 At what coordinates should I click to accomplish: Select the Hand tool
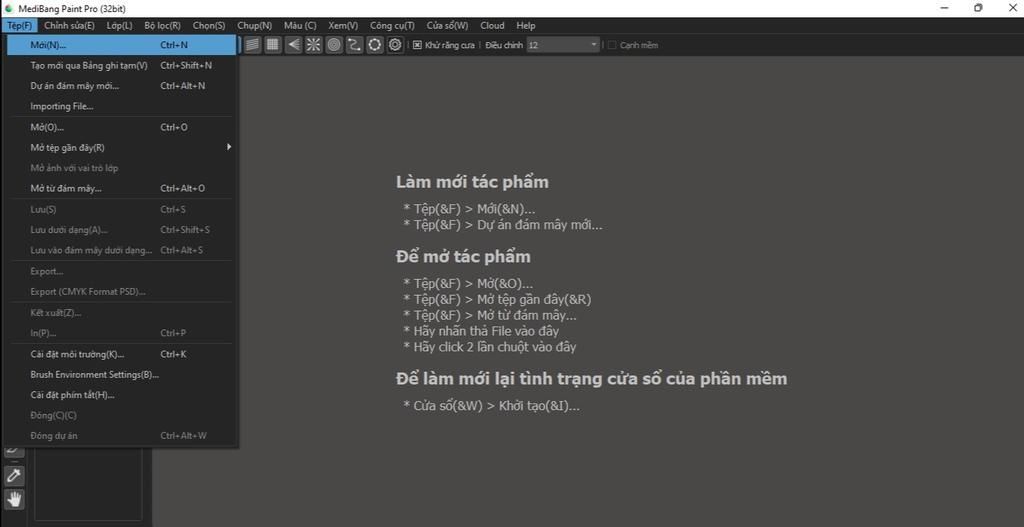click(x=14, y=499)
